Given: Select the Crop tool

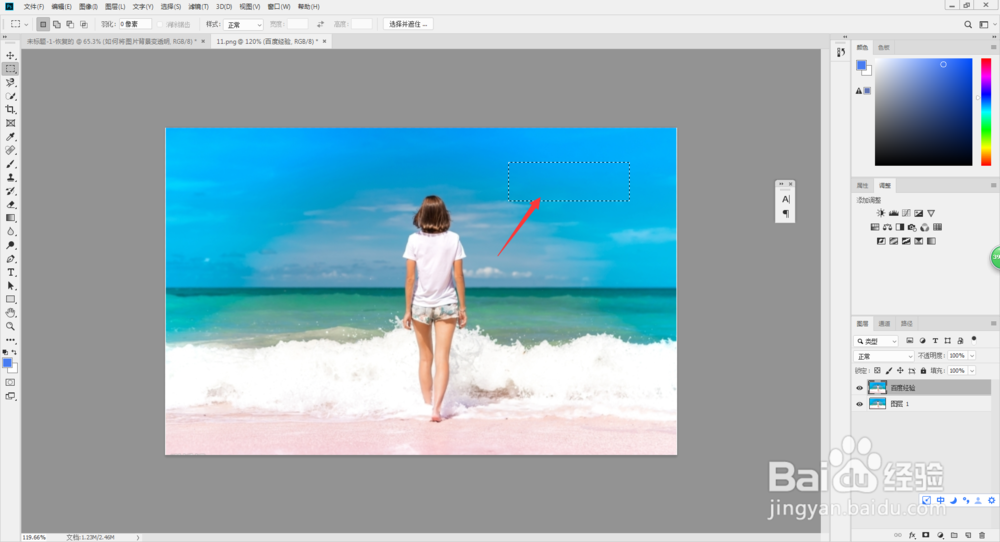Looking at the screenshot, I should (x=10, y=110).
